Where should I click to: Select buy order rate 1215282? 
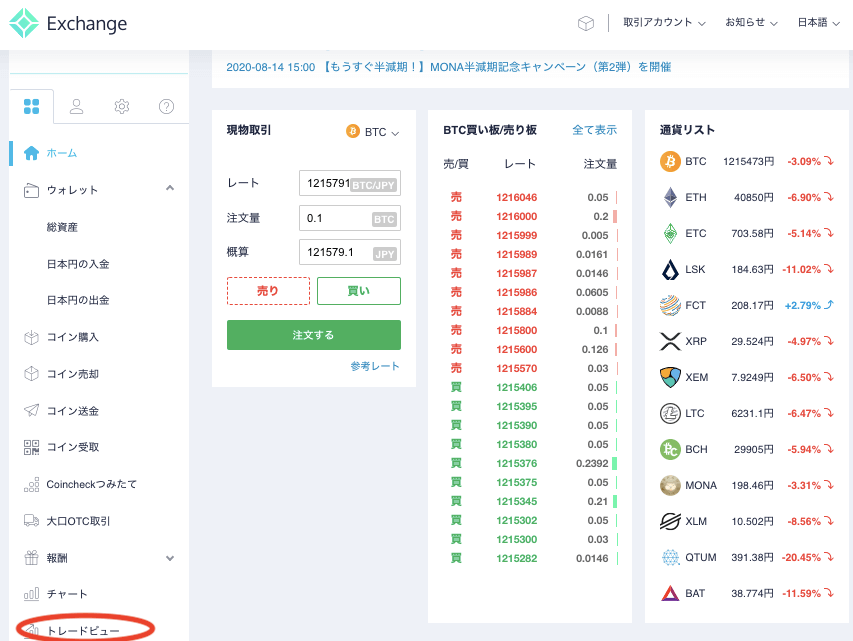click(516, 558)
